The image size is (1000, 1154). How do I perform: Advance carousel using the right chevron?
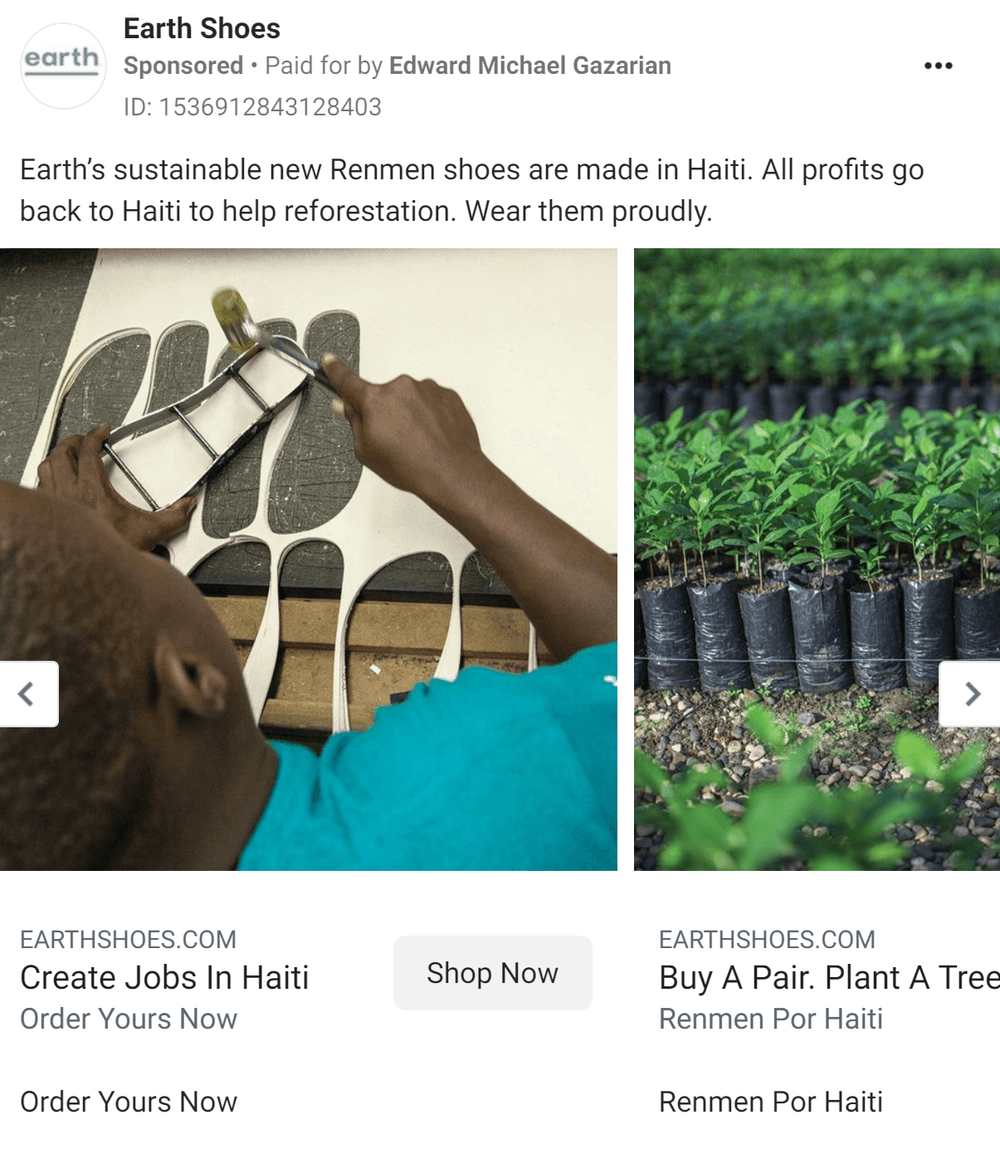[971, 693]
